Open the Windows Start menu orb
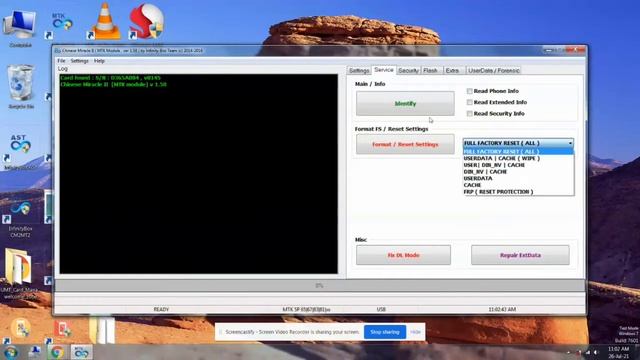640x360 pixels. coord(10,352)
